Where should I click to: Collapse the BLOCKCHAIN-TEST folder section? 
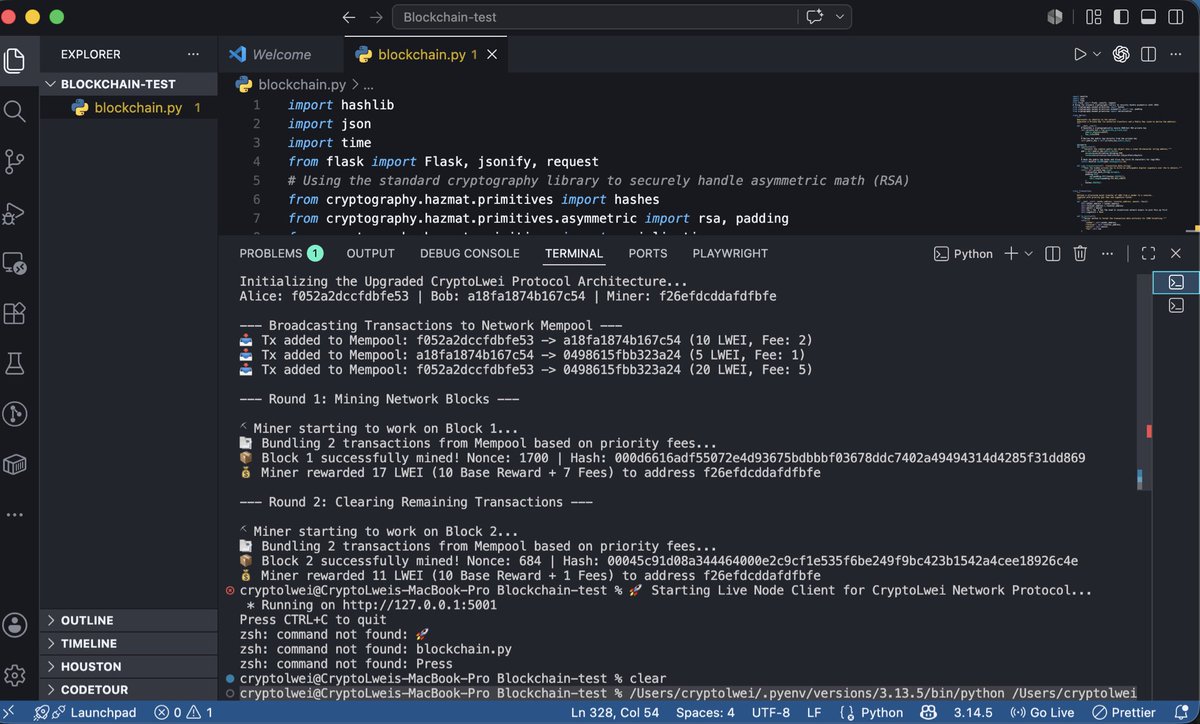(x=128, y=84)
